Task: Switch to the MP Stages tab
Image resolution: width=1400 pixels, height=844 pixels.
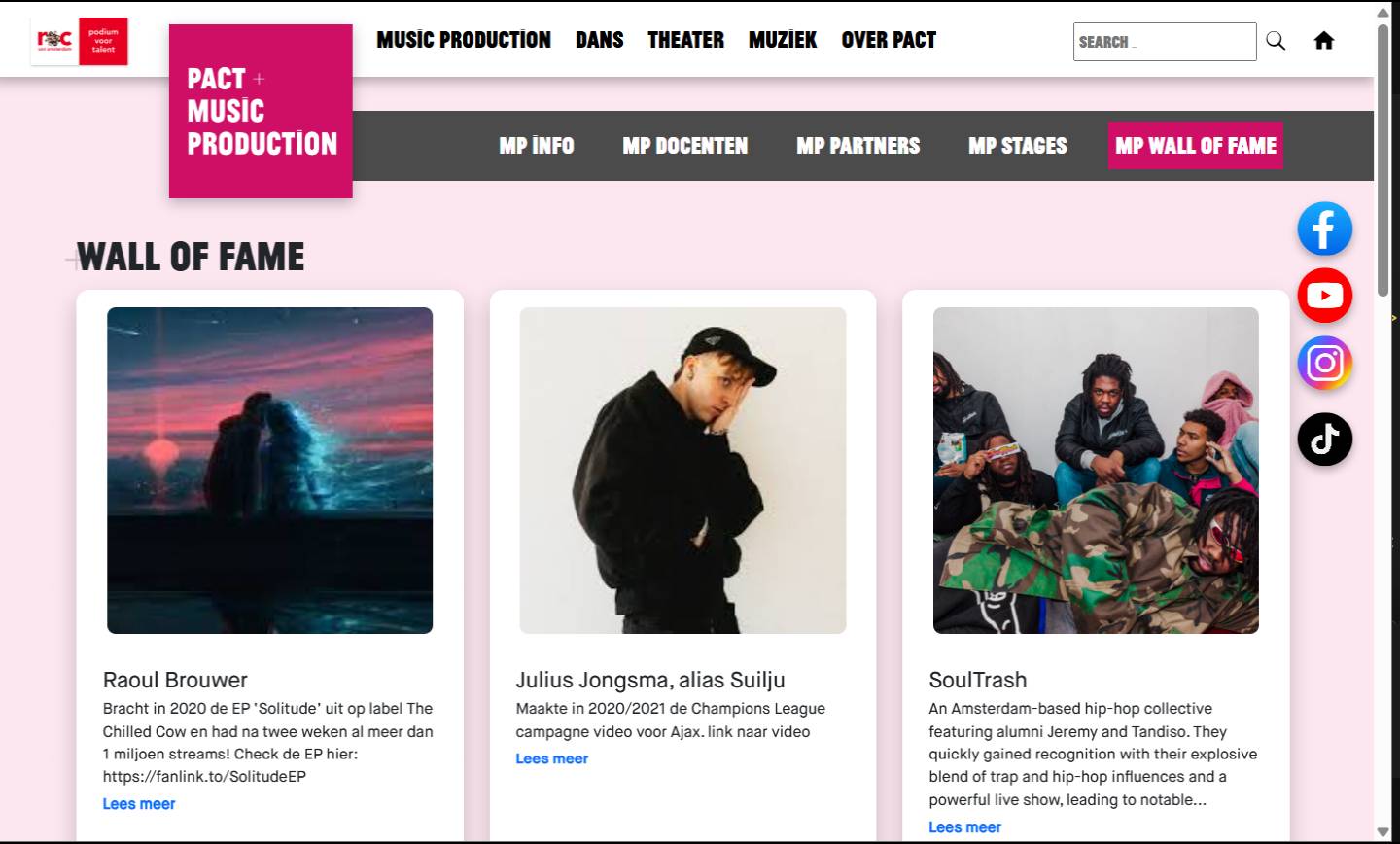Action: point(1018,146)
